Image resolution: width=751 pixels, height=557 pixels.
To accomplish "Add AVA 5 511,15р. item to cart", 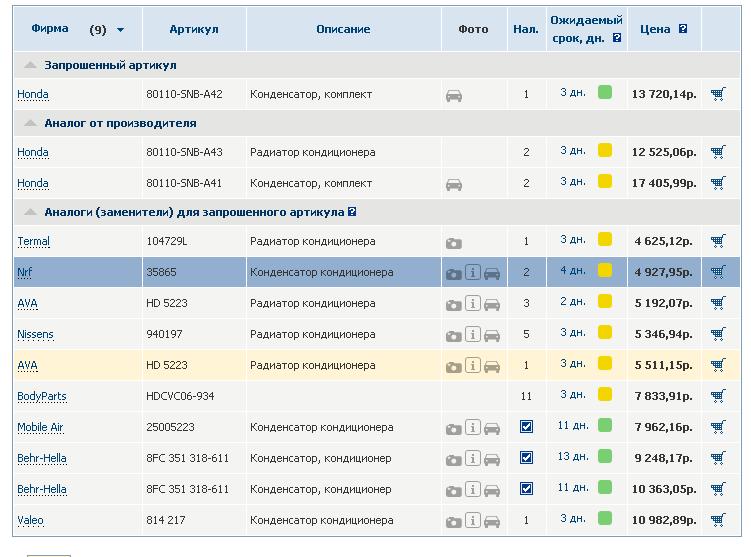I will coord(718,365).
